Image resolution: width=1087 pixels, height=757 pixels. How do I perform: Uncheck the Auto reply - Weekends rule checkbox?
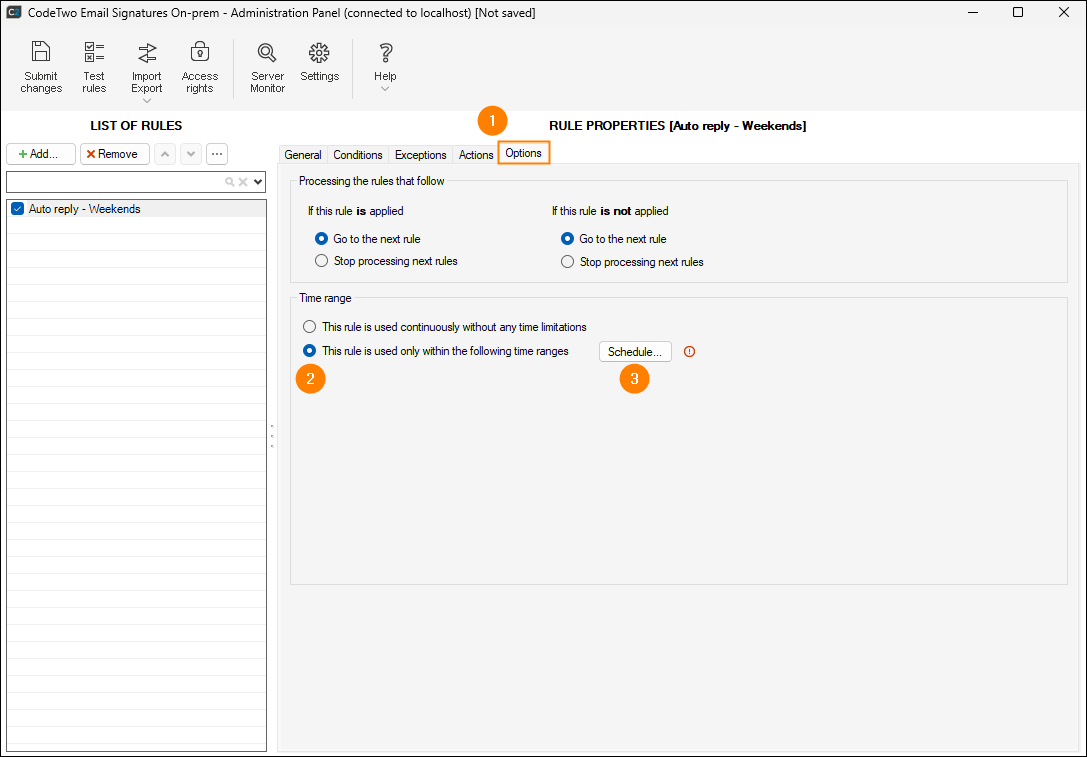pos(17,209)
